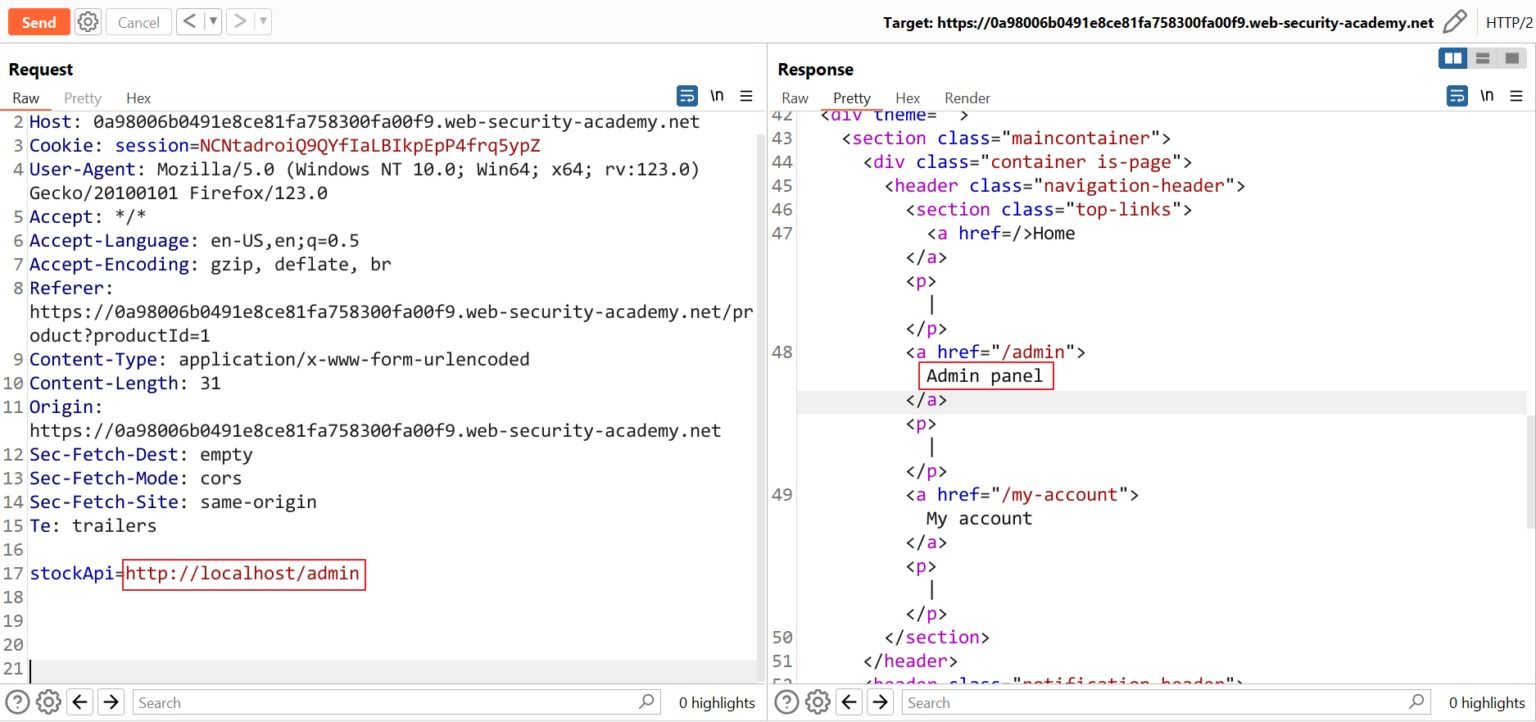1536x722 pixels.
Task: Toggle non-printable characters \n in the Response panel
Action: click(1487, 96)
